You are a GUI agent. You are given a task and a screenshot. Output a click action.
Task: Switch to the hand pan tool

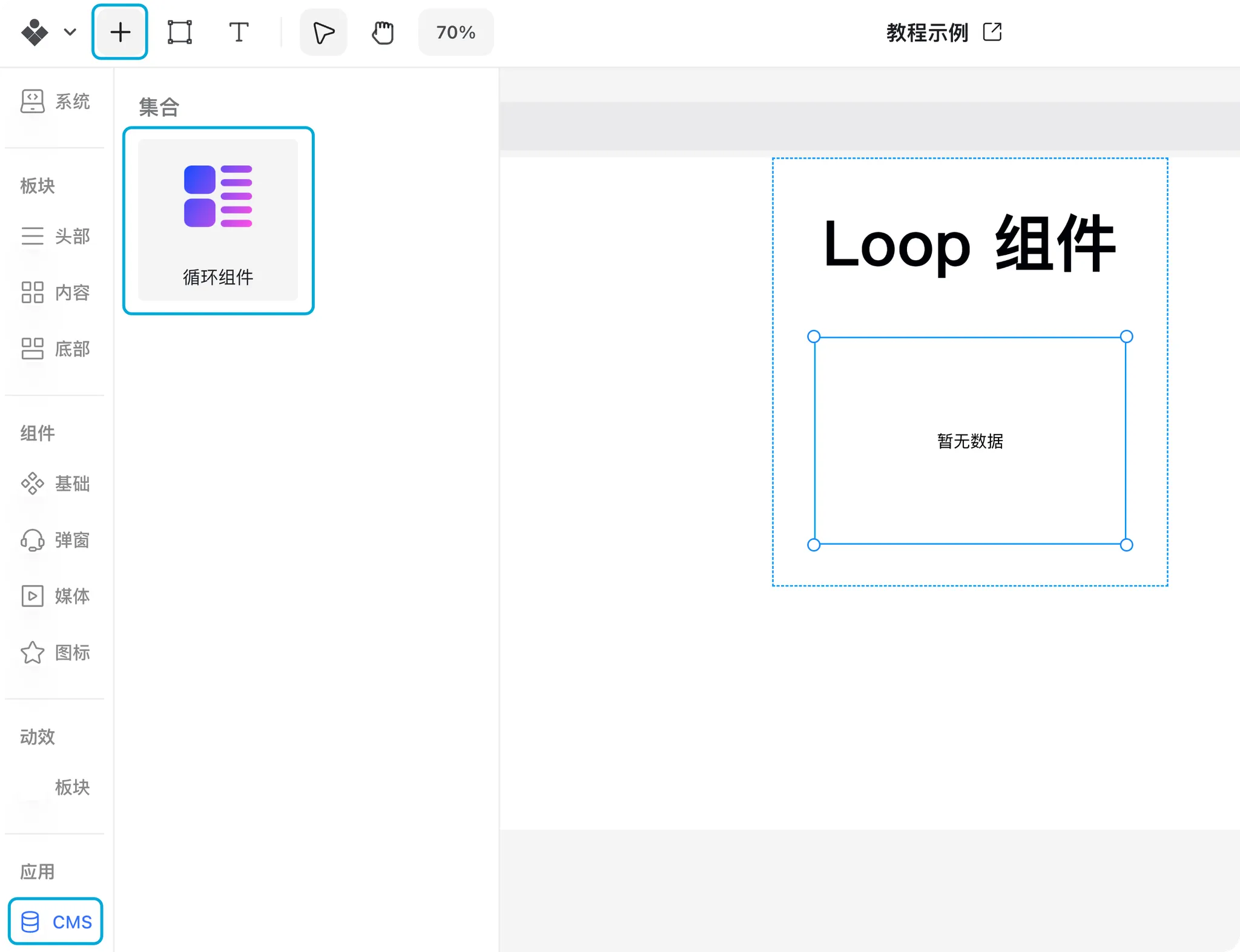(x=383, y=32)
